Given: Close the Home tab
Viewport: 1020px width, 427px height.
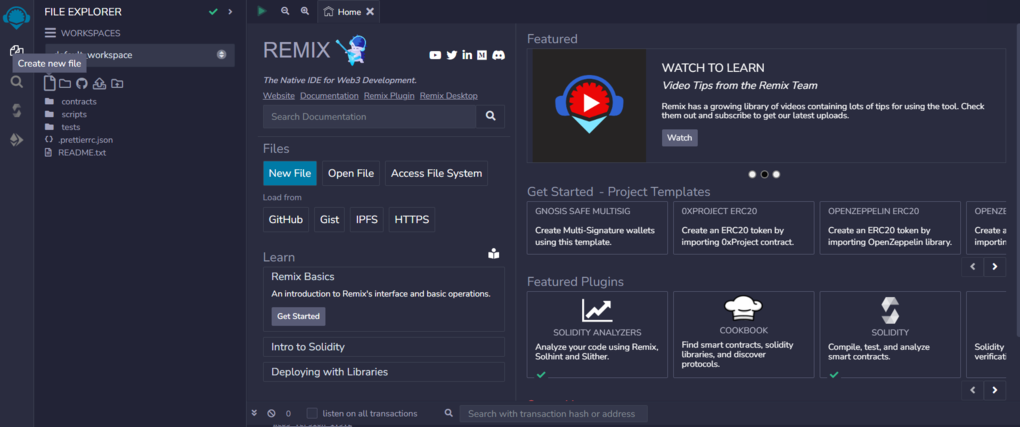Looking at the screenshot, I should click(x=370, y=12).
